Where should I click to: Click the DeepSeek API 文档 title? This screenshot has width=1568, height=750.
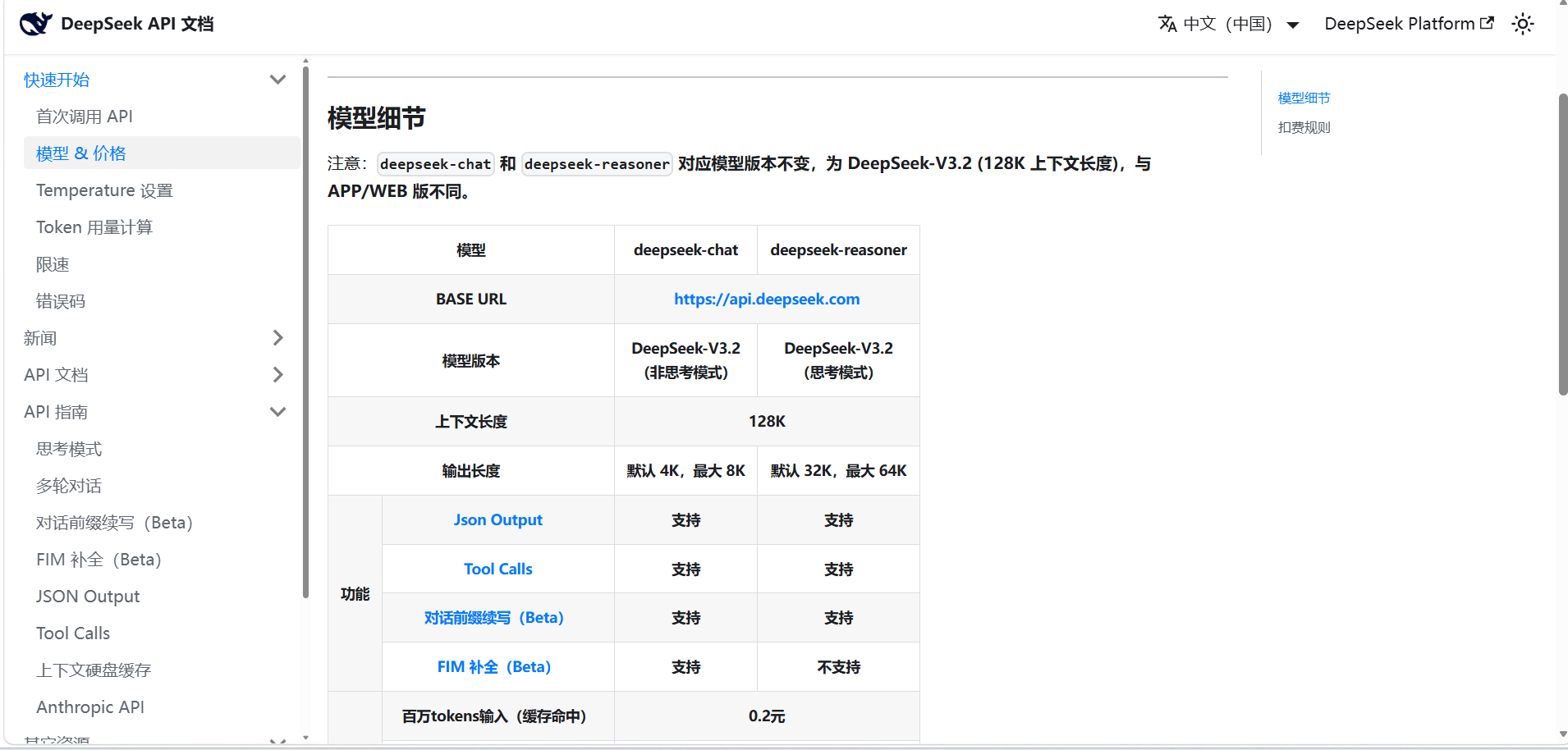point(137,24)
